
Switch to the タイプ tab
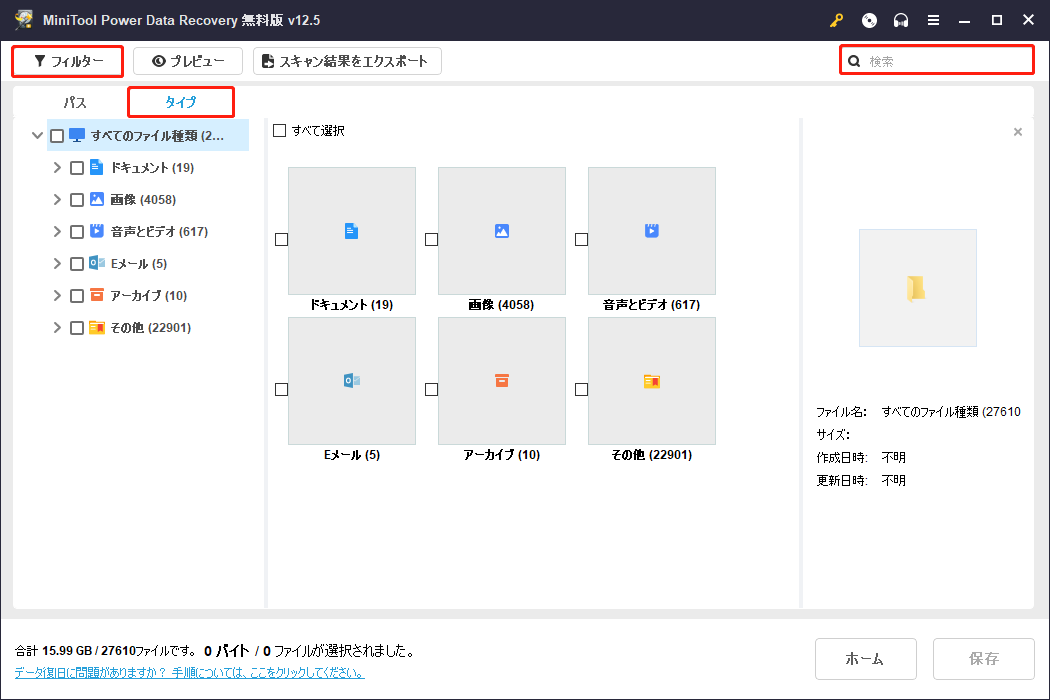[181, 102]
